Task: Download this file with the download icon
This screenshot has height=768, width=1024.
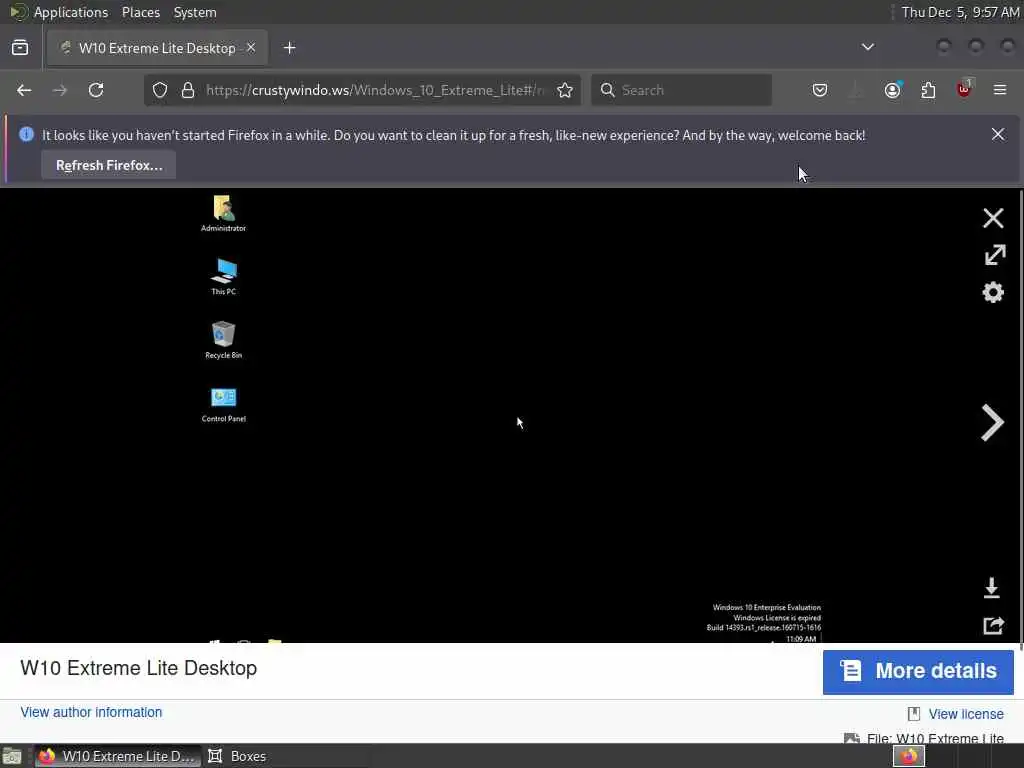Action: [991, 588]
